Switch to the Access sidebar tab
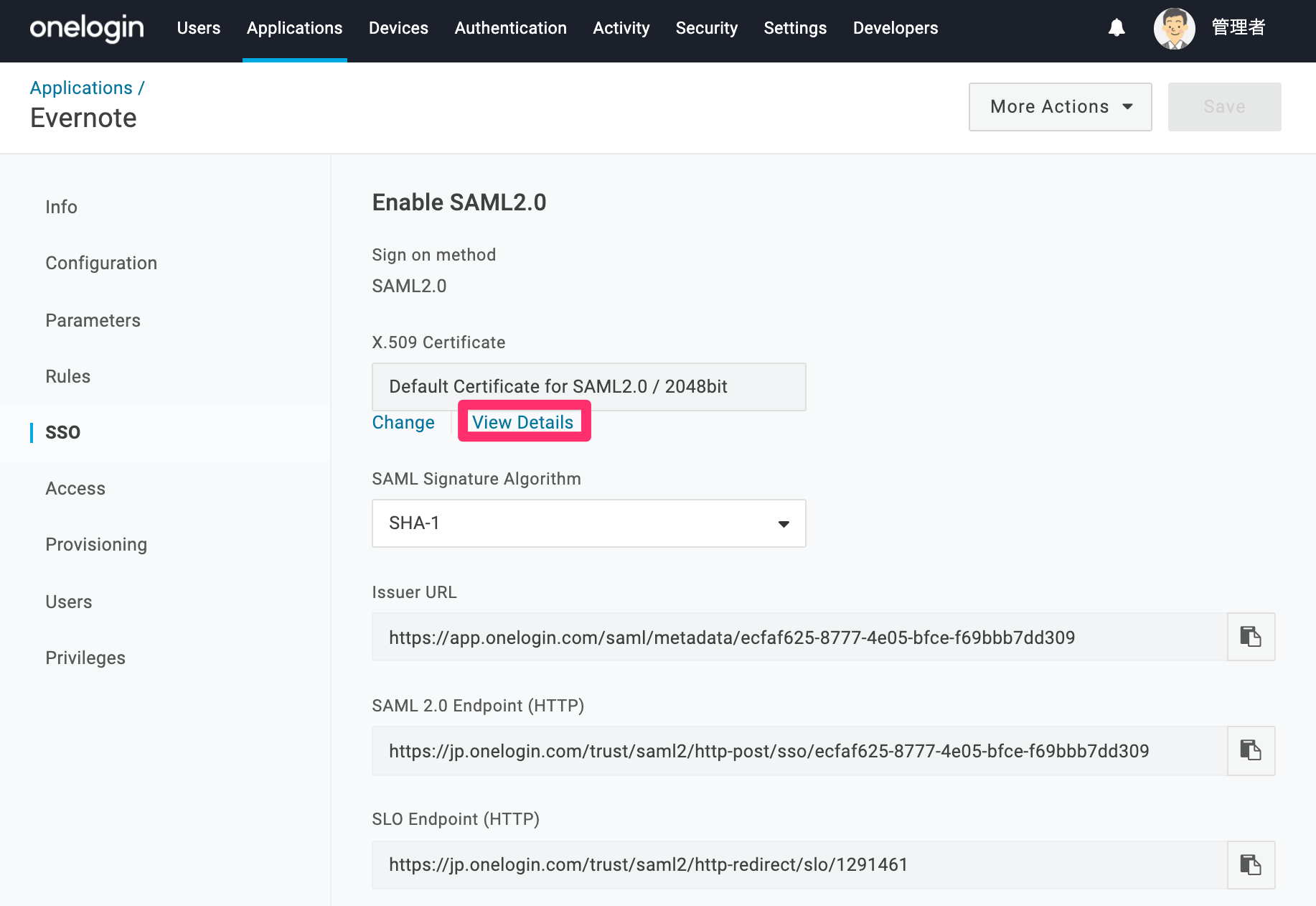 (x=75, y=488)
